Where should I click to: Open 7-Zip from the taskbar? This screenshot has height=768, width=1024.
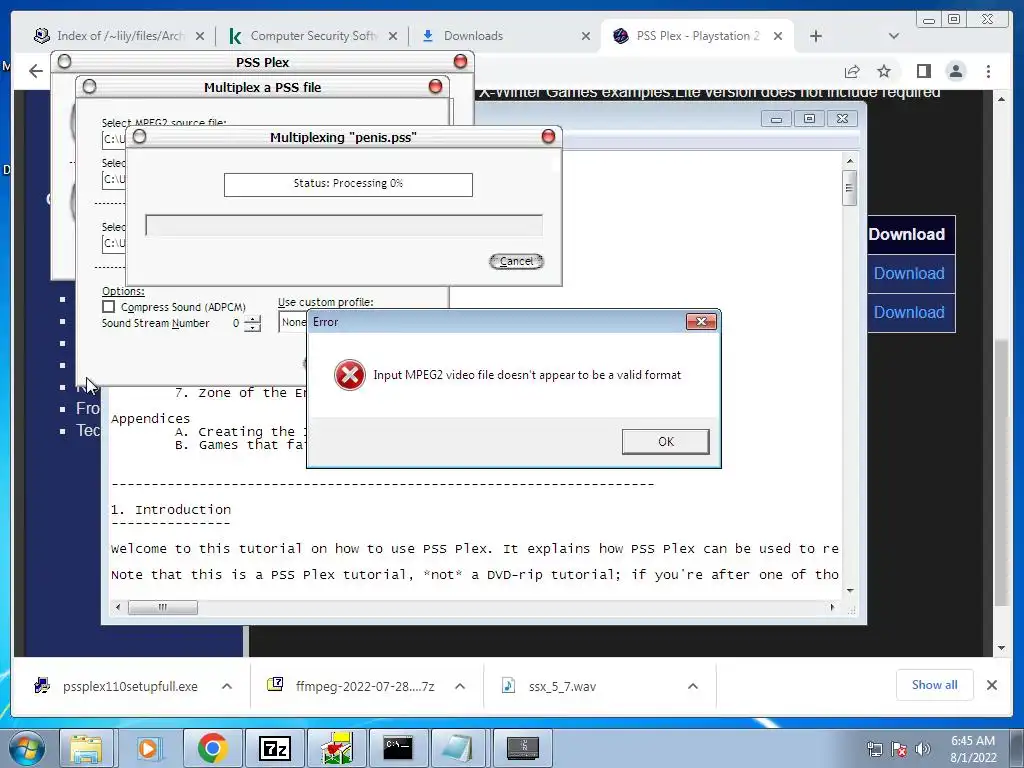point(274,748)
